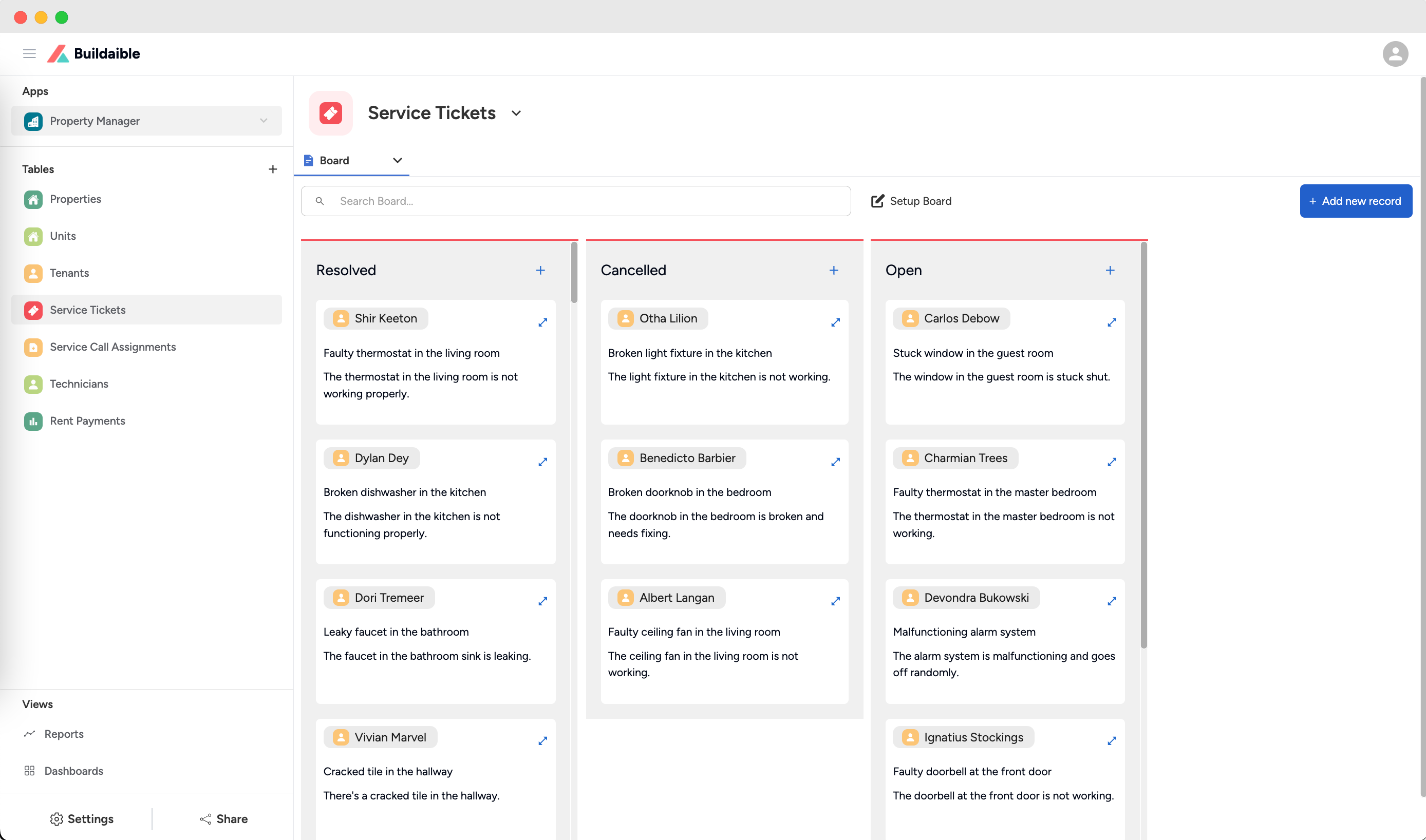Click Albert Langan tenant chip
The height and width of the screenshot is (840, 1426).
pyautogui.click(x=667, y=598)
